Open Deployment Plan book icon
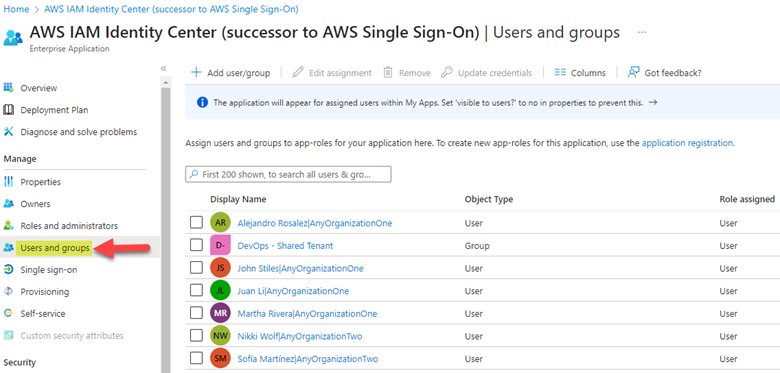Image resolution: width=780 pixels, height=373 pixels. tap(8, 110)
